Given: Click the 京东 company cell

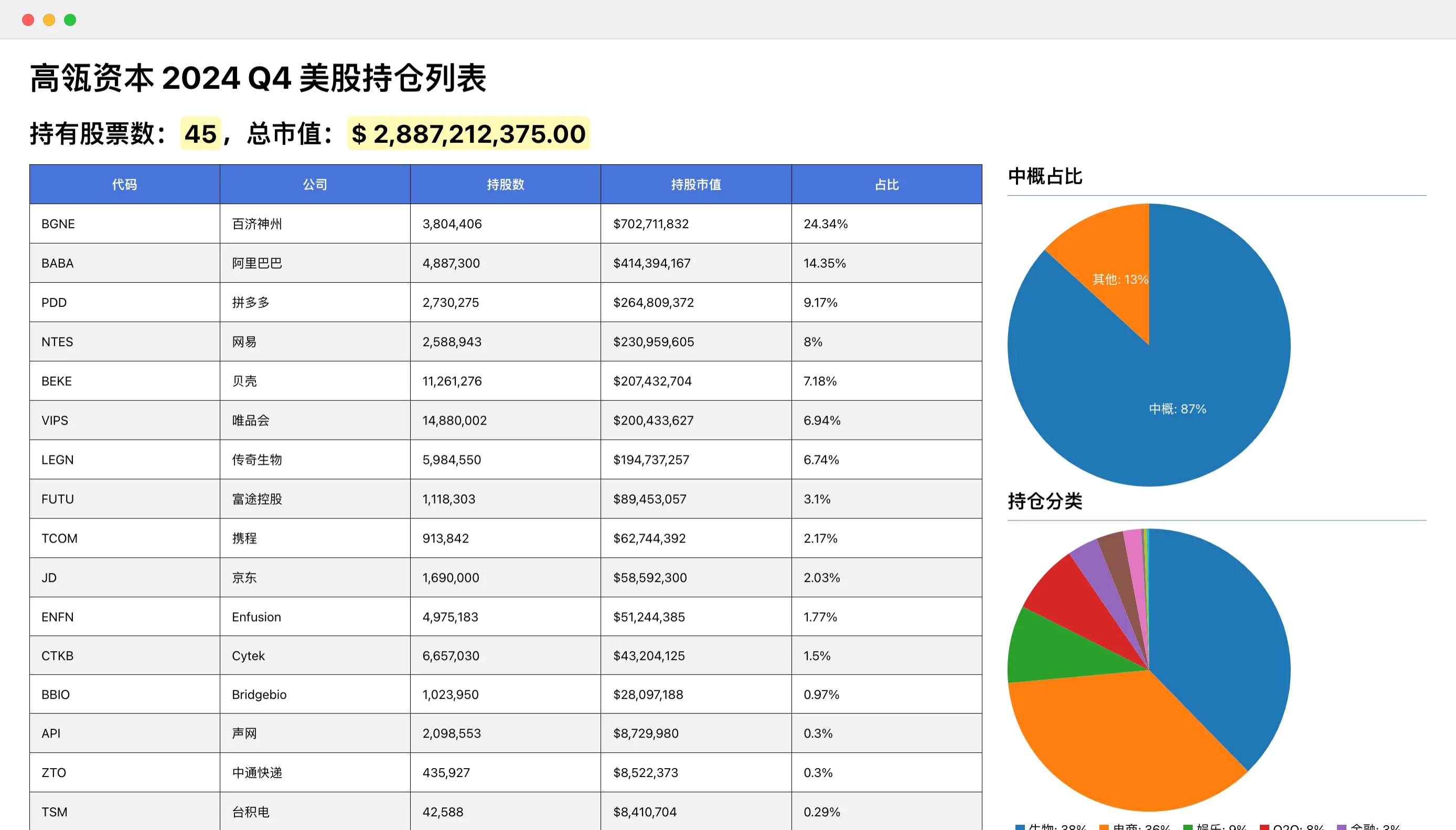Looking at the screenshot, I should point(315,578).
